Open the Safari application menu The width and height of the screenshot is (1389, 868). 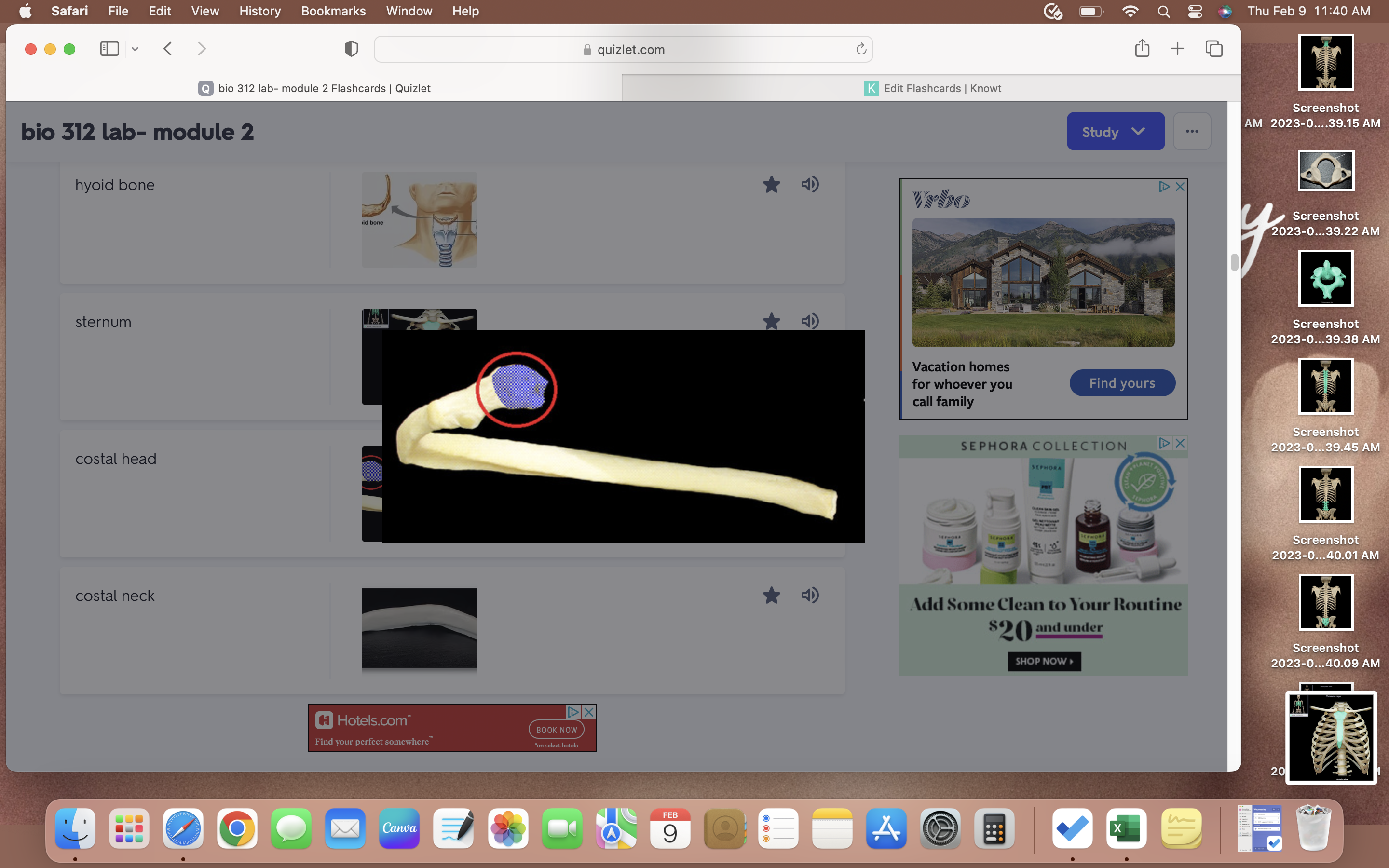pos(69,11)
